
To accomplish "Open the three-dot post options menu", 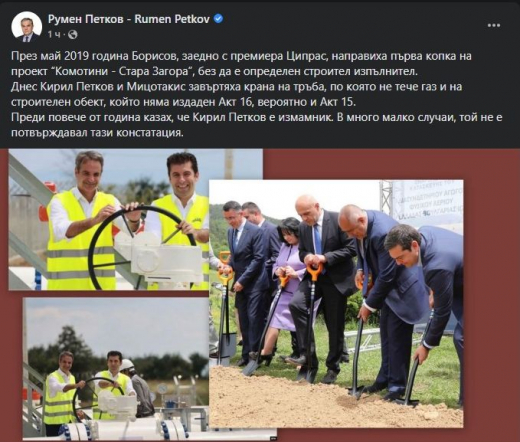I will [493, 25].
